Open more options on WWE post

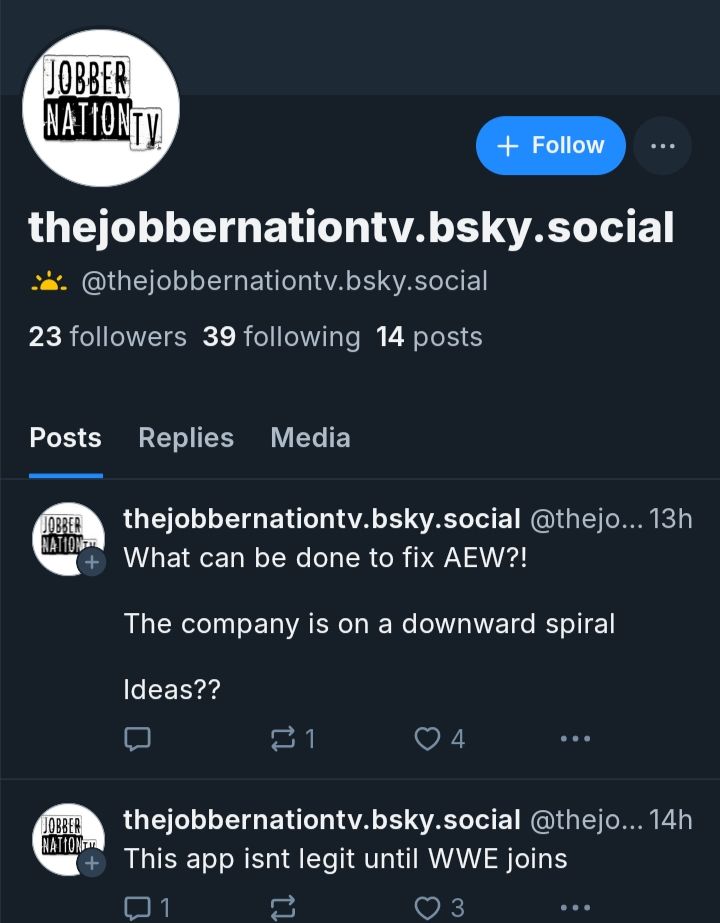(x=575, y=908)
